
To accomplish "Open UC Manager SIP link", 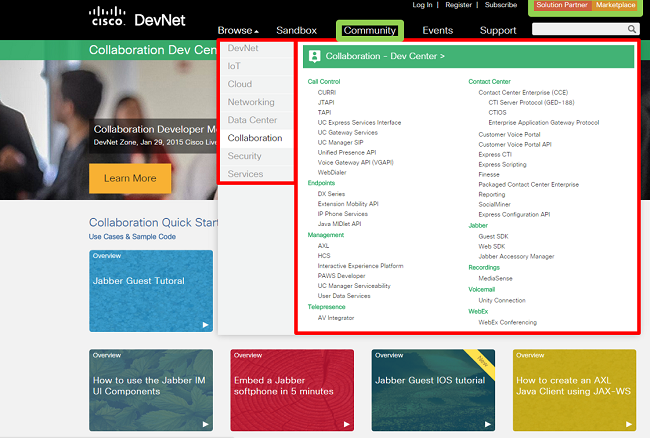I will (x=340, y=143).
